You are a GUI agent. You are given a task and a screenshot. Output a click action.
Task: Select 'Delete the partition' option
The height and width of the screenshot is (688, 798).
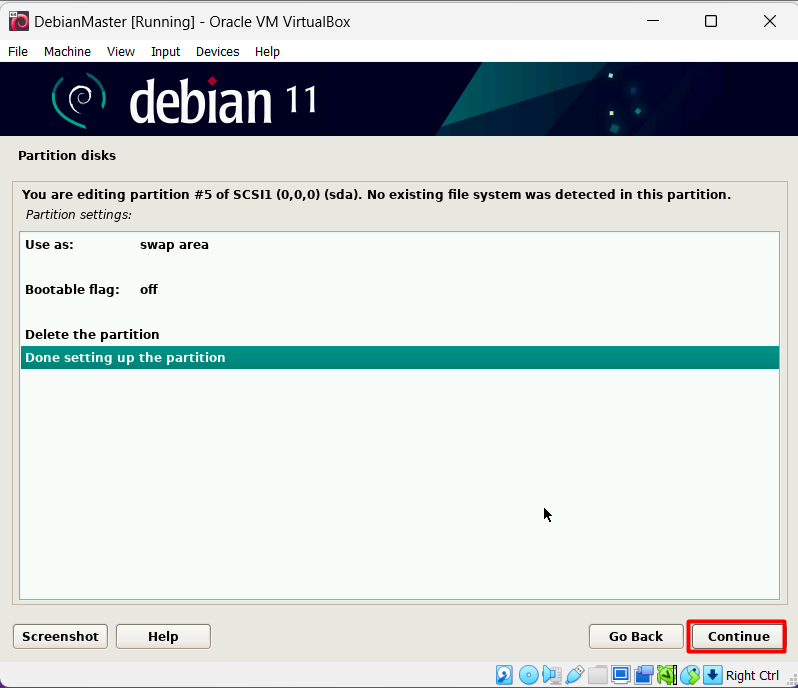pyautogui.click(x=400, y=334)
